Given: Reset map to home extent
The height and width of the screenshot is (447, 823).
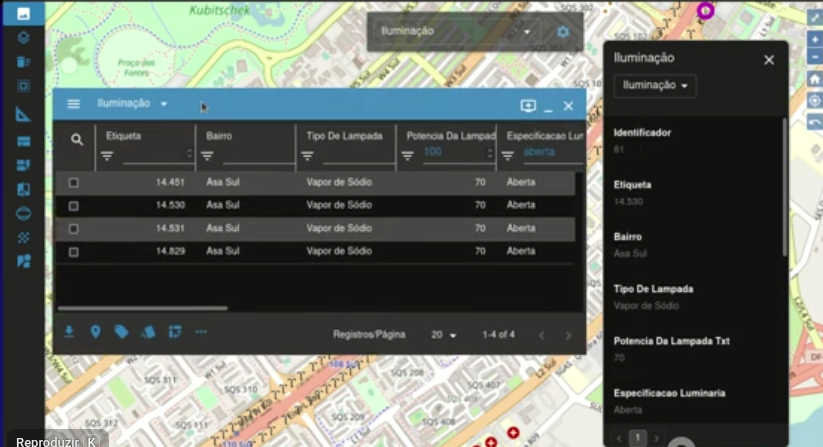Looking at the screenshot, I should 815,79.
